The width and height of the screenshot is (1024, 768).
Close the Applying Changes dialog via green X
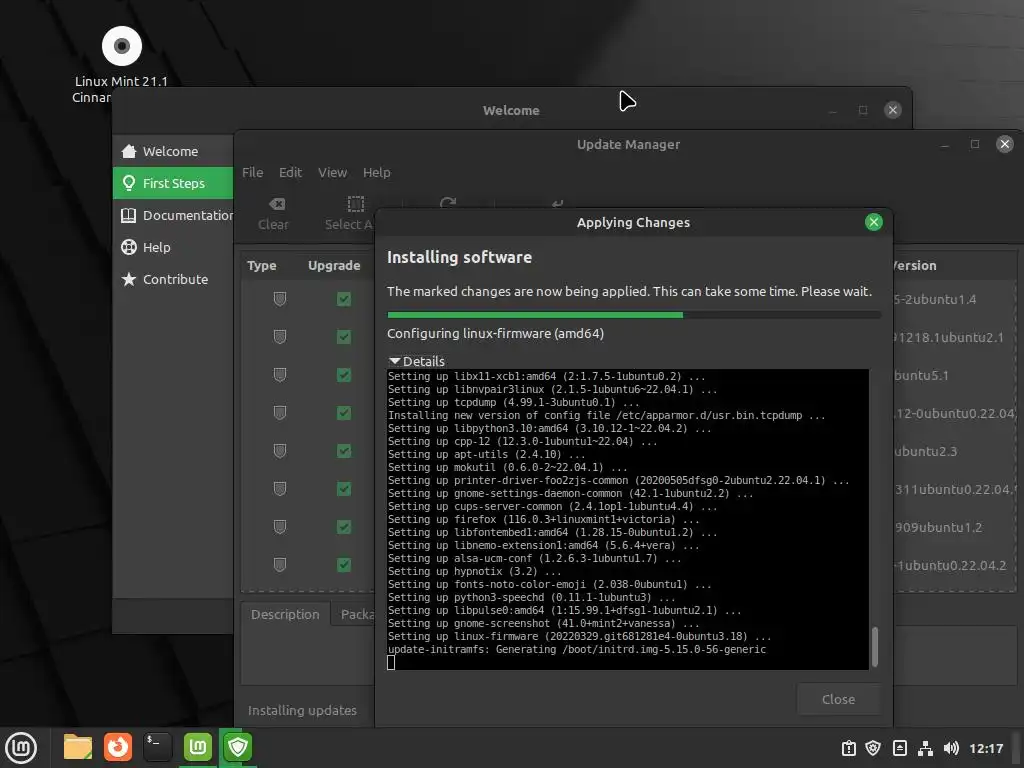[x=873, y=222]
